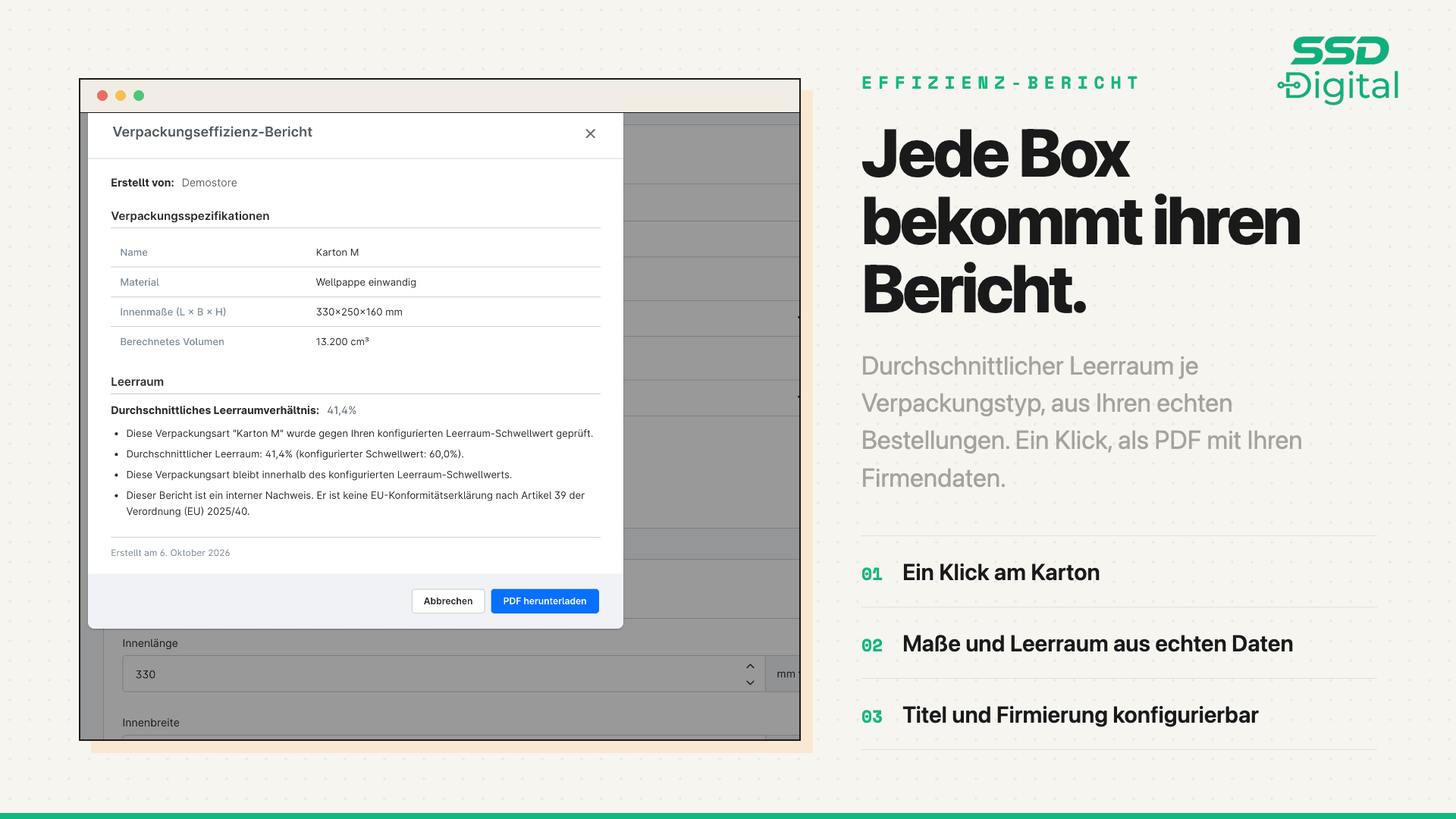
Task: Click the 'Jede Box bekommt ihren Bericht.' headline
Action: point(1081,221)
